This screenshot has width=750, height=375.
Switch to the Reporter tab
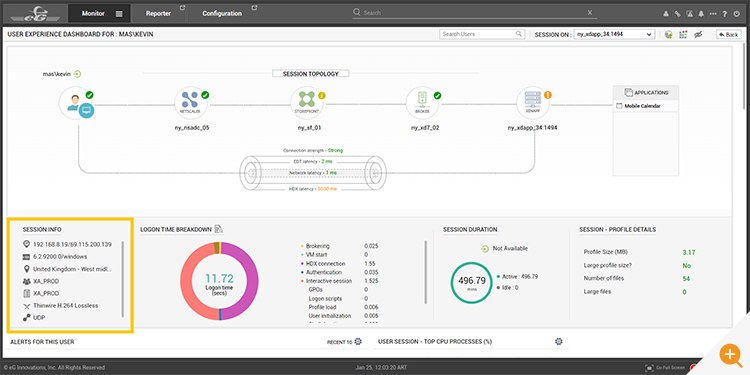(158, 13)
